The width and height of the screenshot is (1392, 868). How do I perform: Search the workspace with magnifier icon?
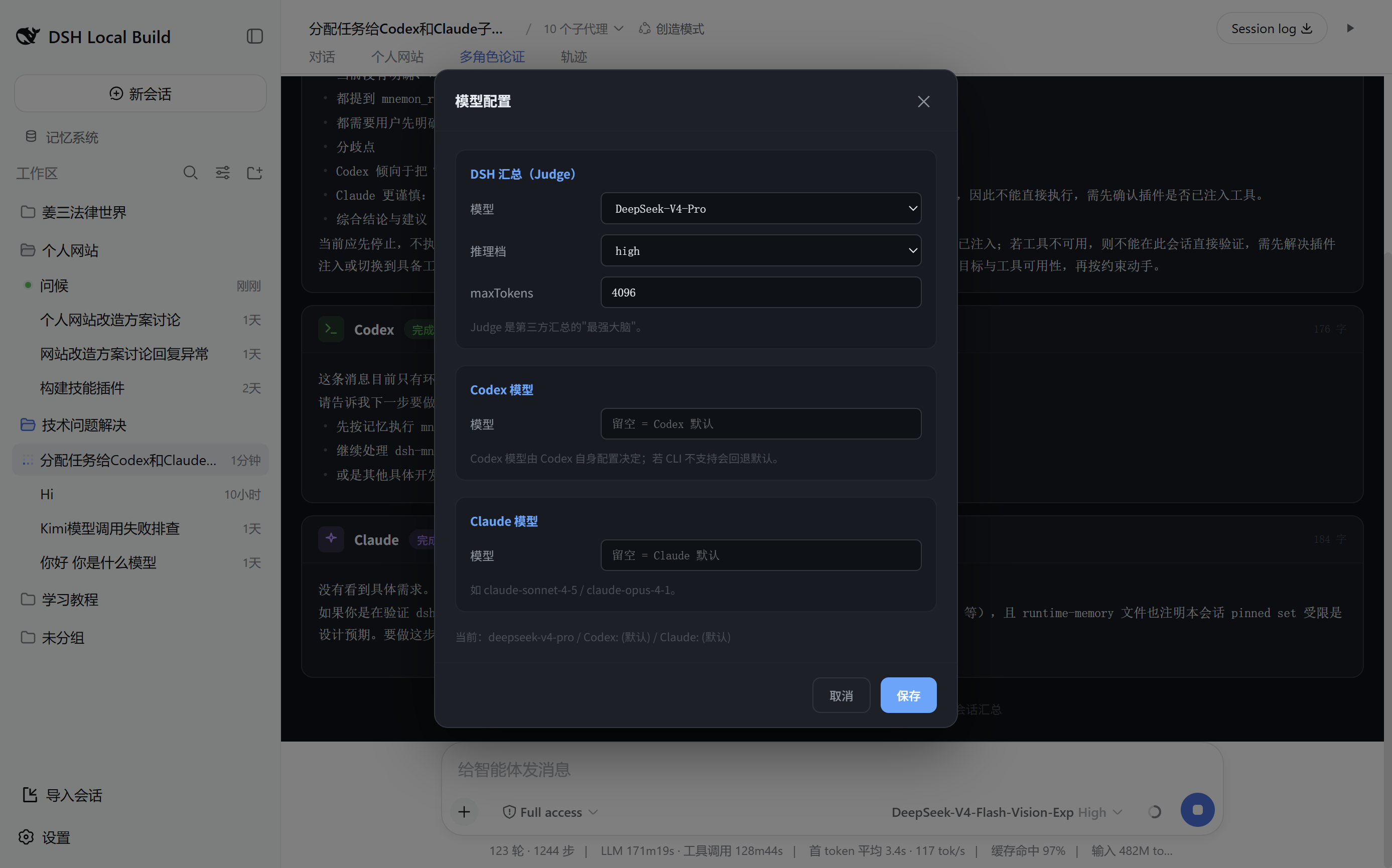[191, 173]
